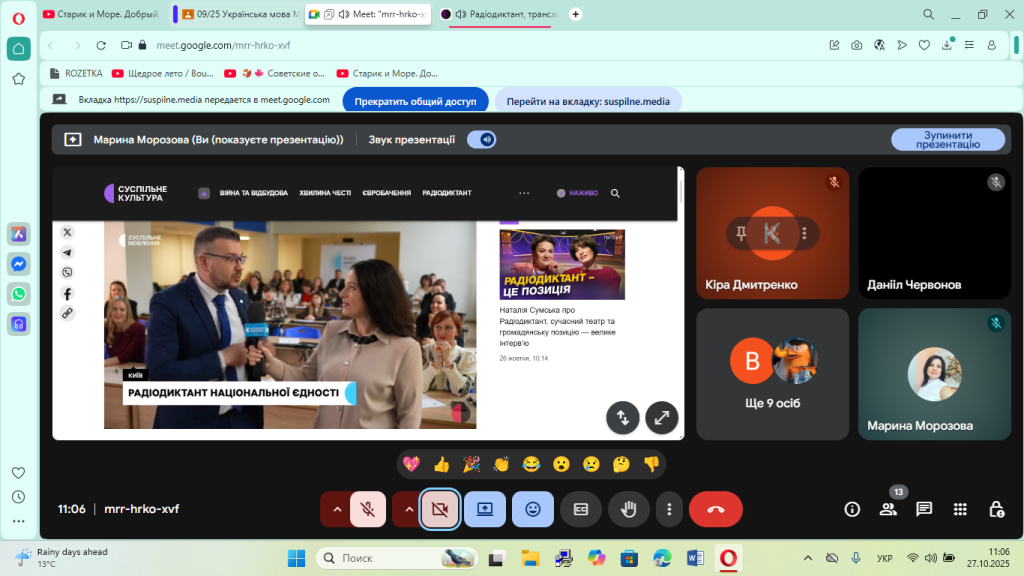Click the red leave call button
The image size is (1024, 576).
tap(715, 509)
